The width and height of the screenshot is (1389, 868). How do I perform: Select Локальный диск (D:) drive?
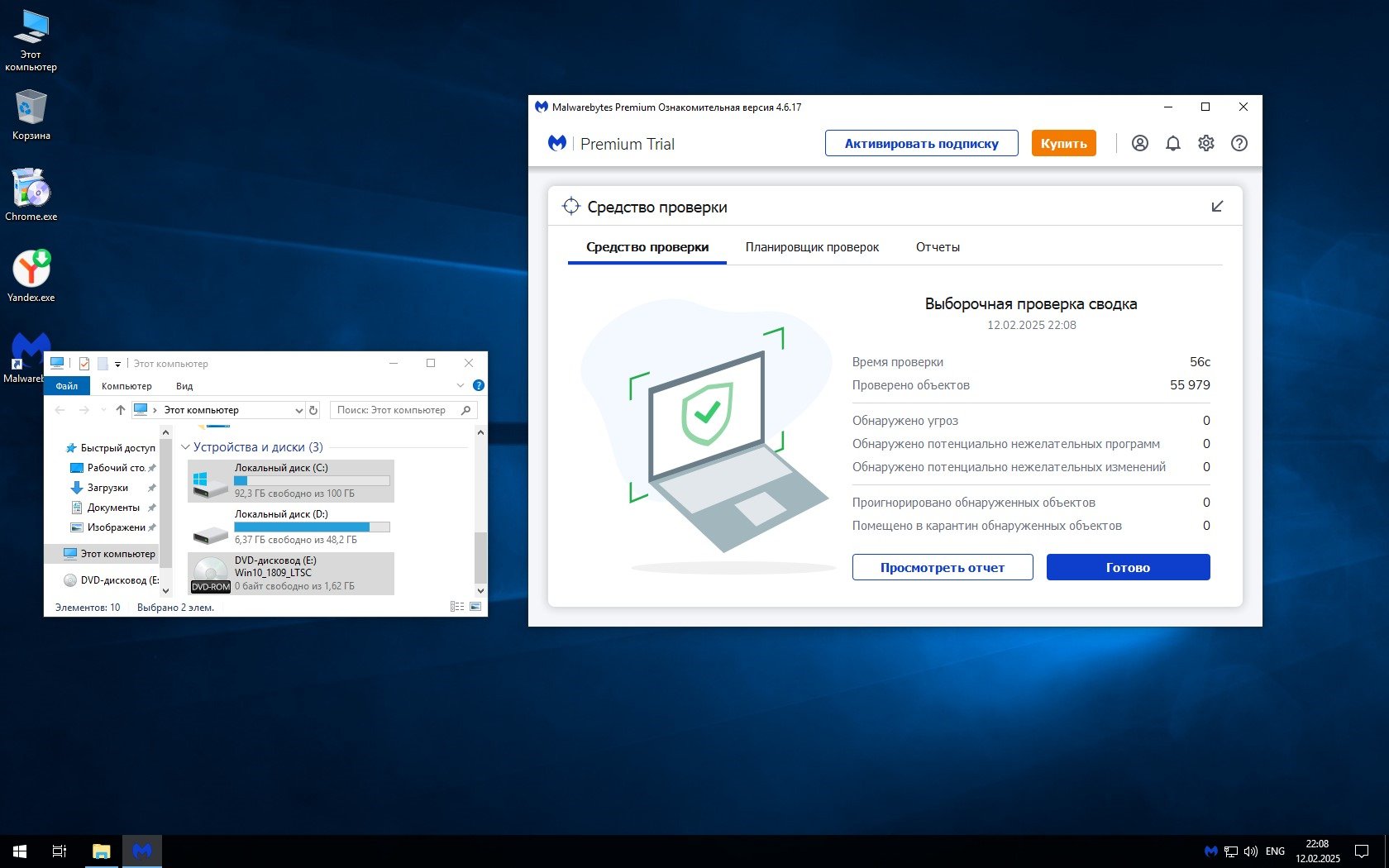(291, 527)
